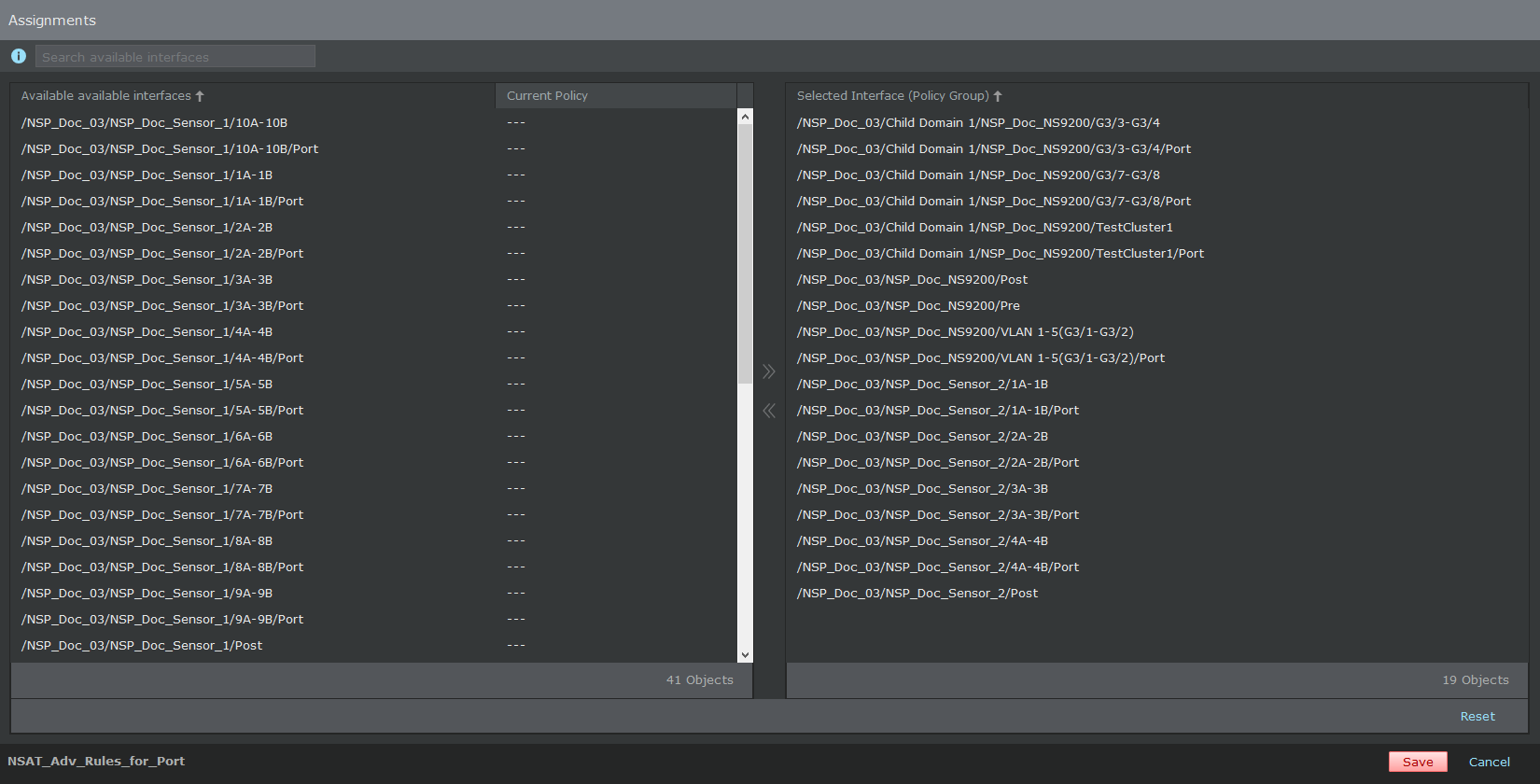Sort Available interfaces column by arrow
The image size is (1540, 784).
click(200, 96)
